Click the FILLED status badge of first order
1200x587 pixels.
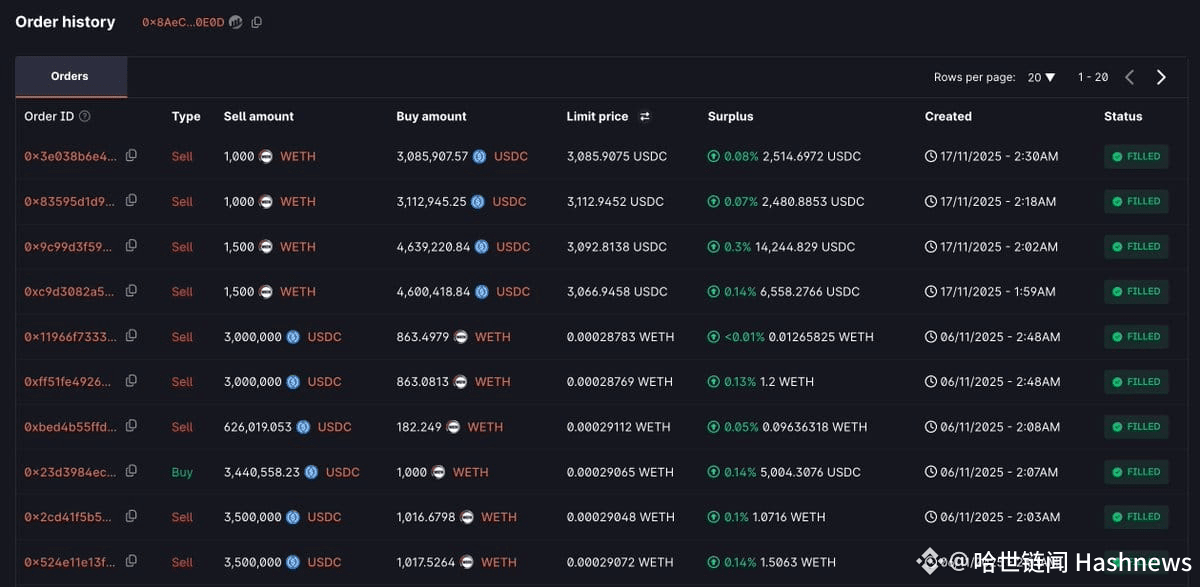1136,156
